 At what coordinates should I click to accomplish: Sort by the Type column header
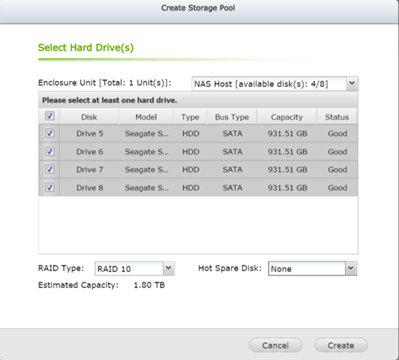[x=190, y=117]
